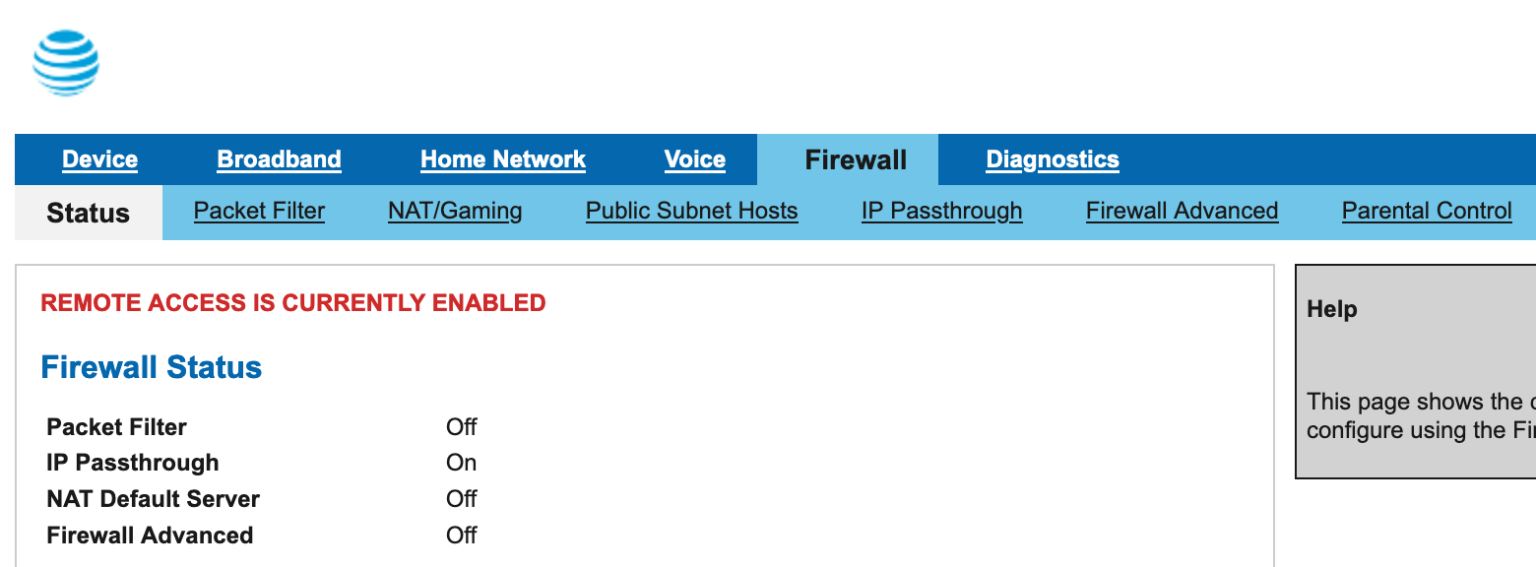
Task: Open the Packet Filter sub-tab link
Action: [x=259, y=211]
